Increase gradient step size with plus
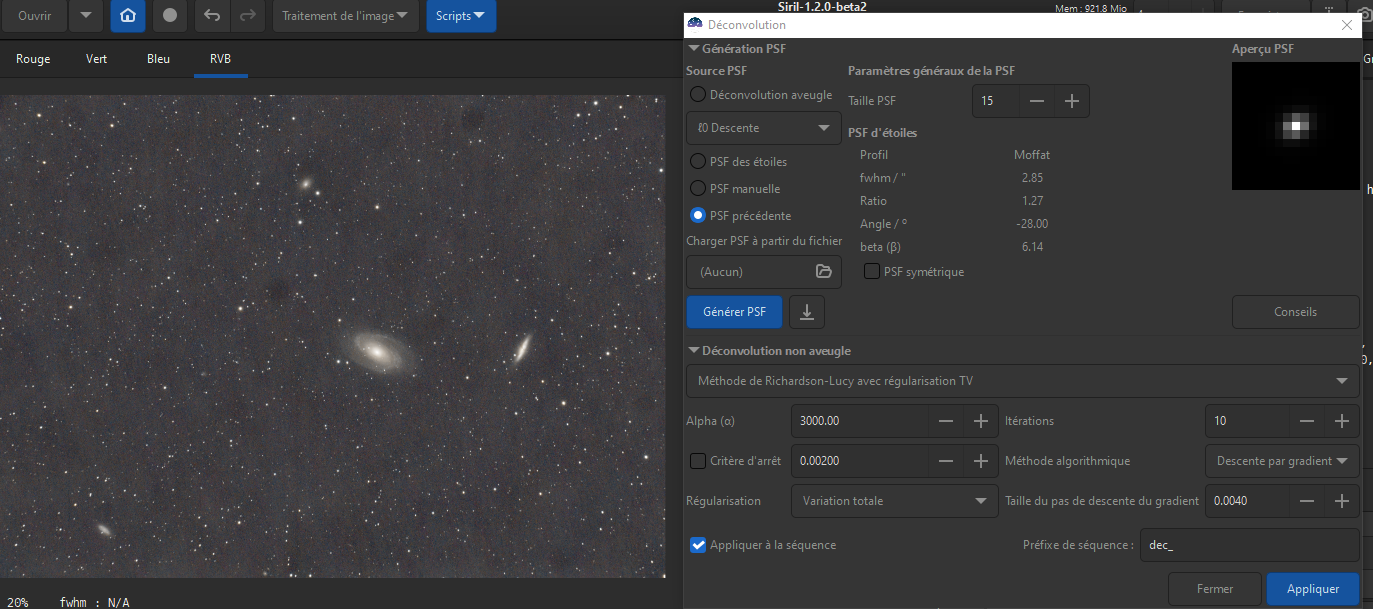This screenshot has width=1373, height=609. 1342,501
